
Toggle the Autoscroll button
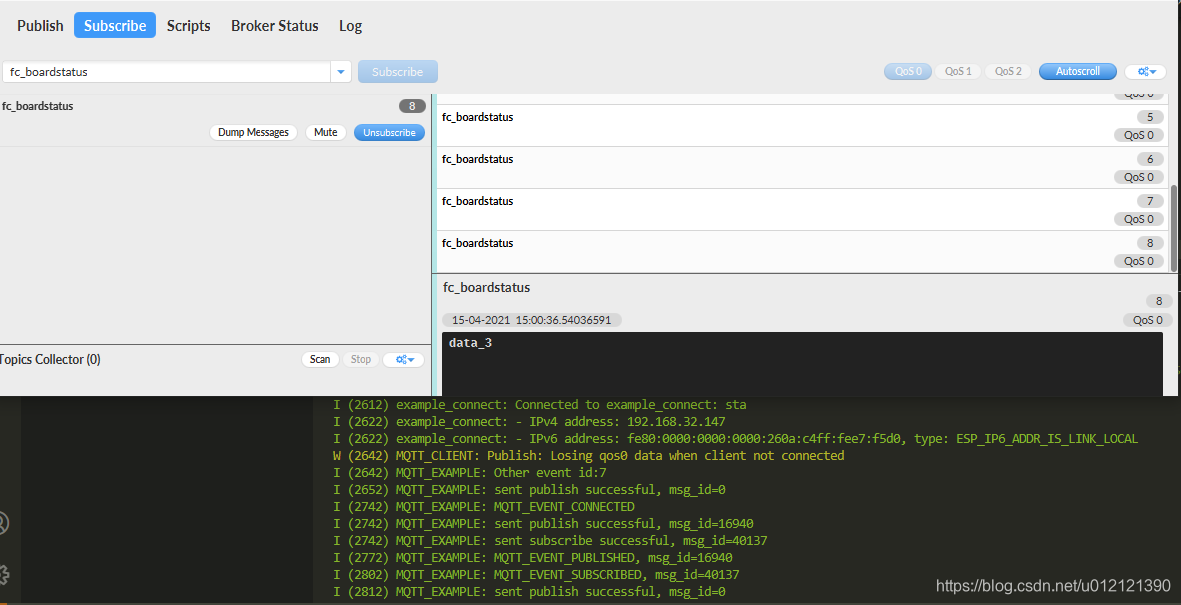1077,72
